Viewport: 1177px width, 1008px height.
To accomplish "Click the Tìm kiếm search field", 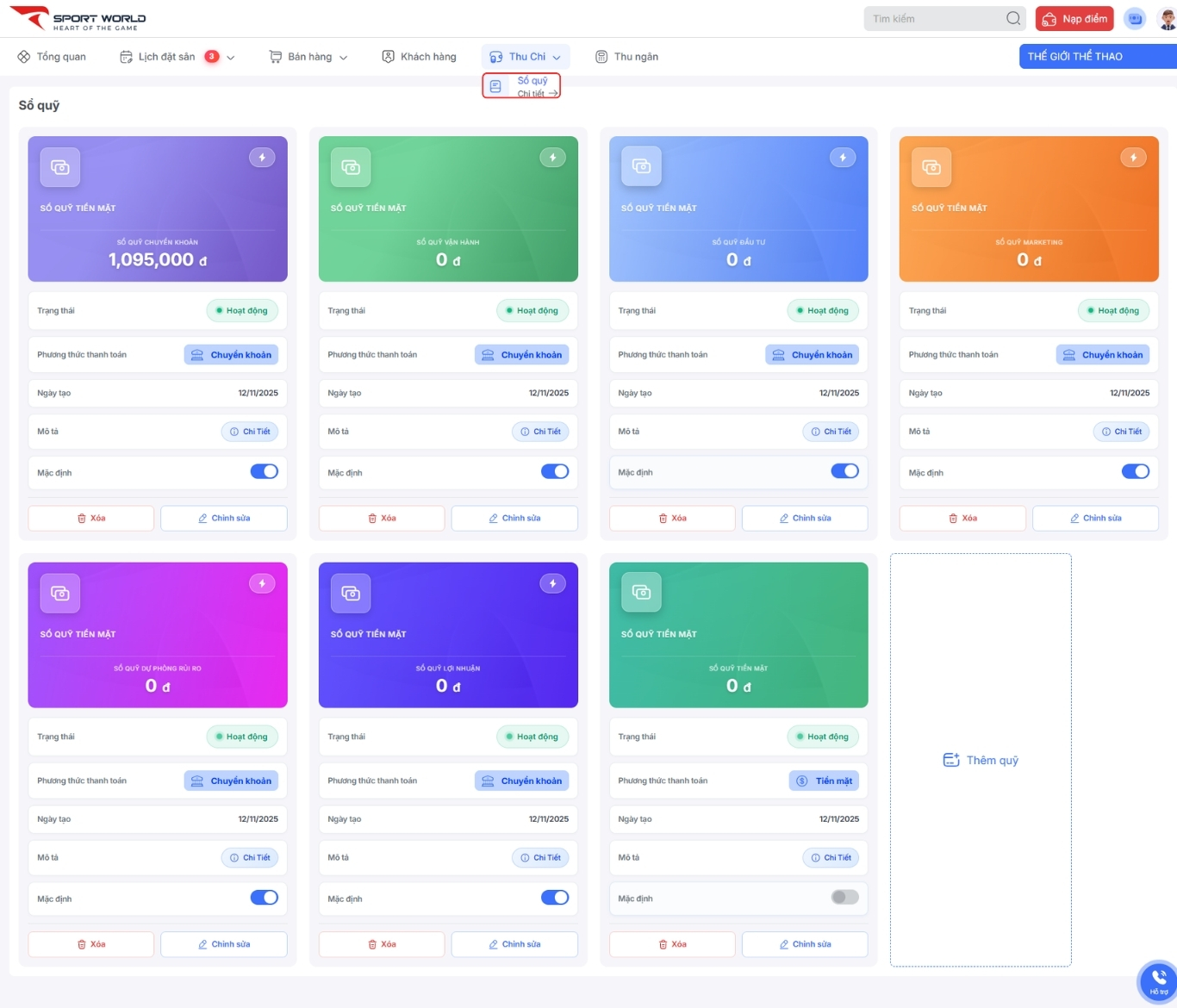I will pyautogui.click(x=934, y=18).
